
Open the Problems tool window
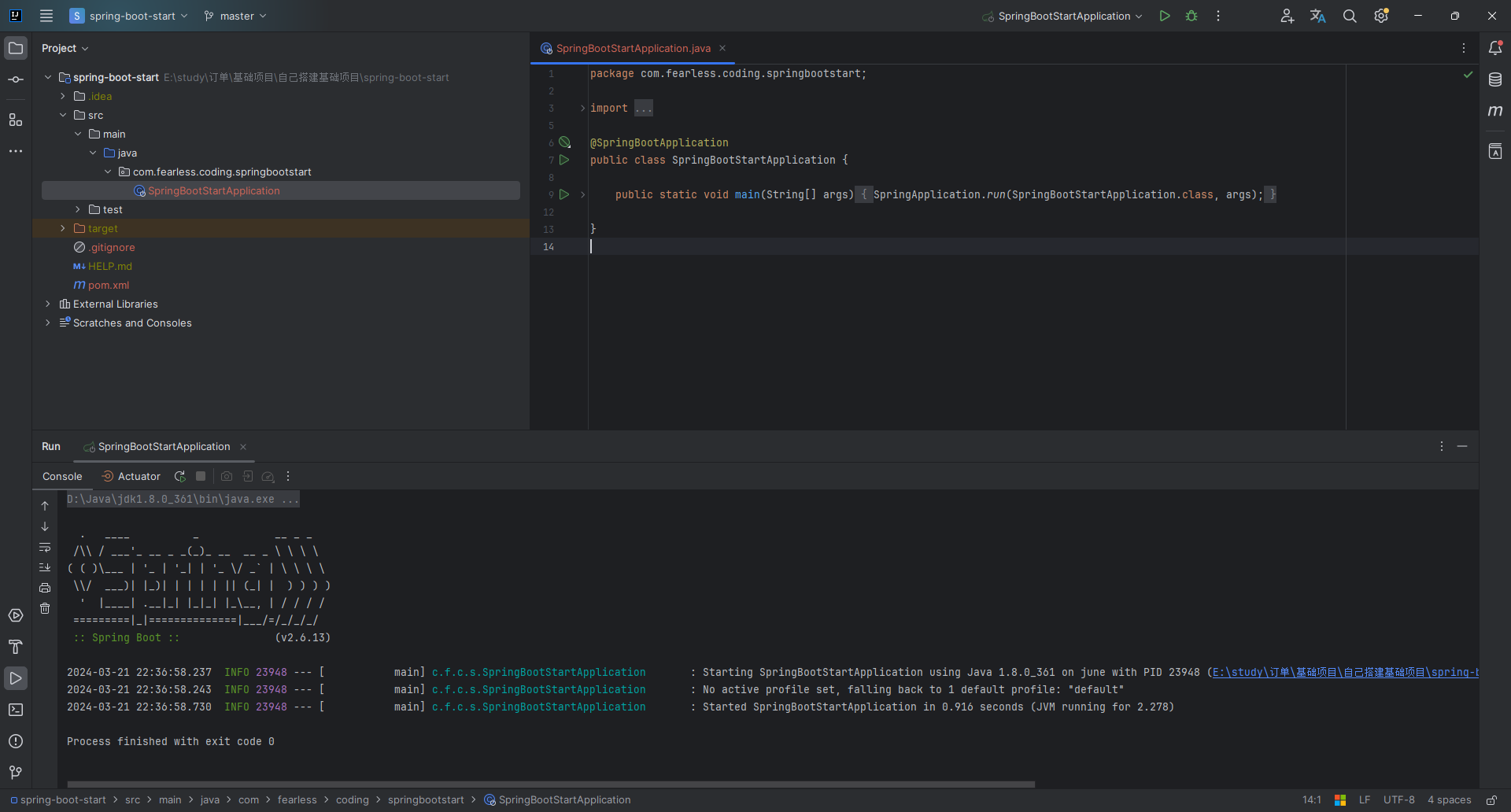16,741
